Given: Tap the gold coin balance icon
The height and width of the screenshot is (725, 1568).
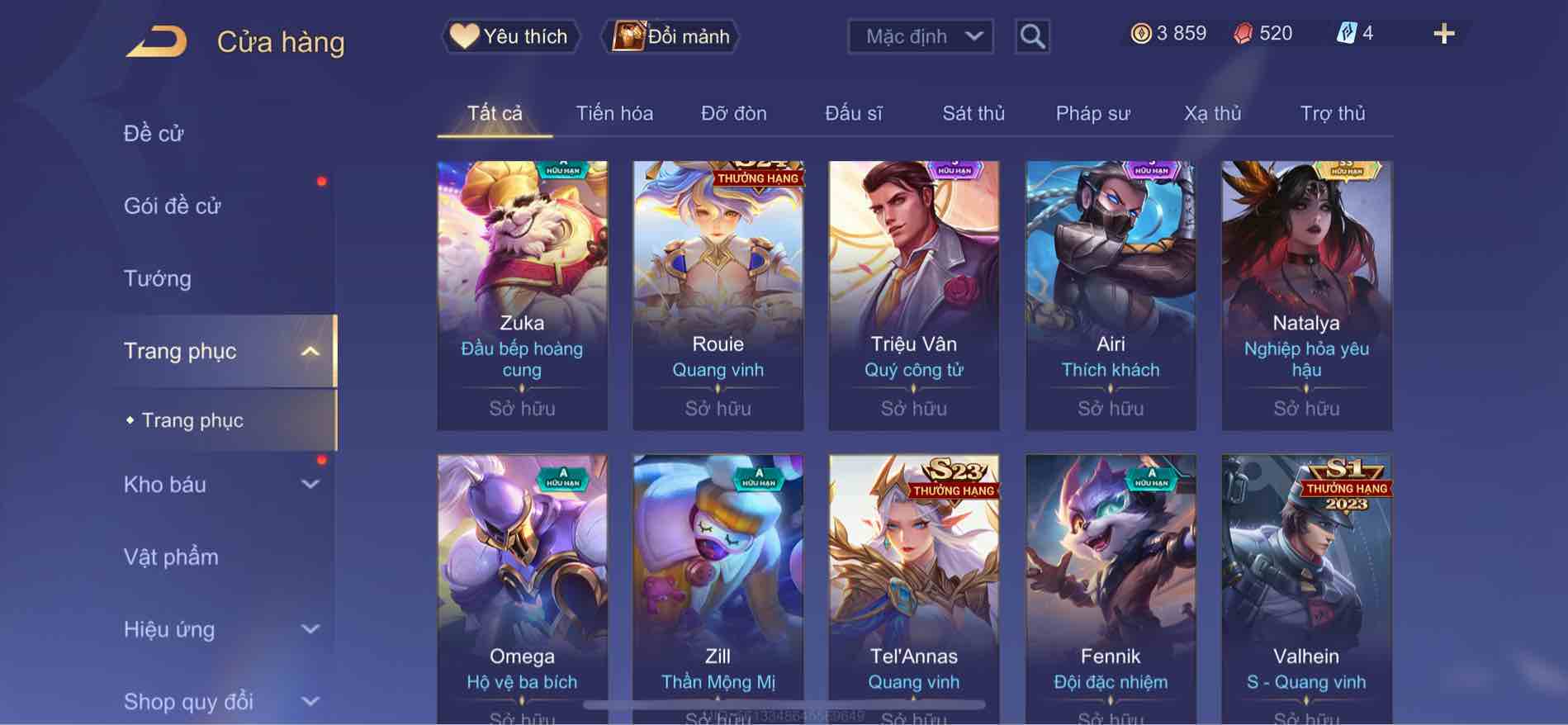Looking at the screenshot, I should (1140, 34).
